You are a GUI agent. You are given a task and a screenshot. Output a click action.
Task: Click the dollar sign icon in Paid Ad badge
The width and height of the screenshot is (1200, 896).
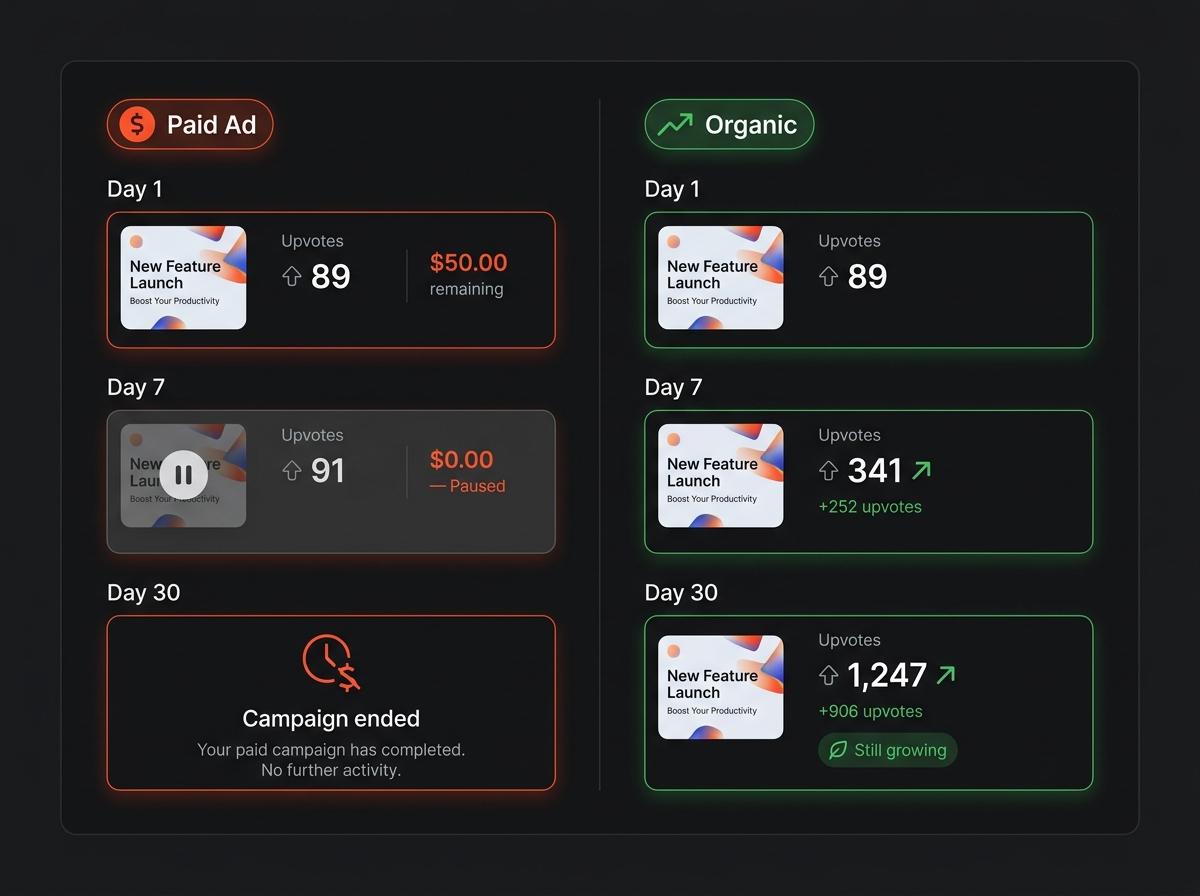pyautogui.click(x=137, y=125)
